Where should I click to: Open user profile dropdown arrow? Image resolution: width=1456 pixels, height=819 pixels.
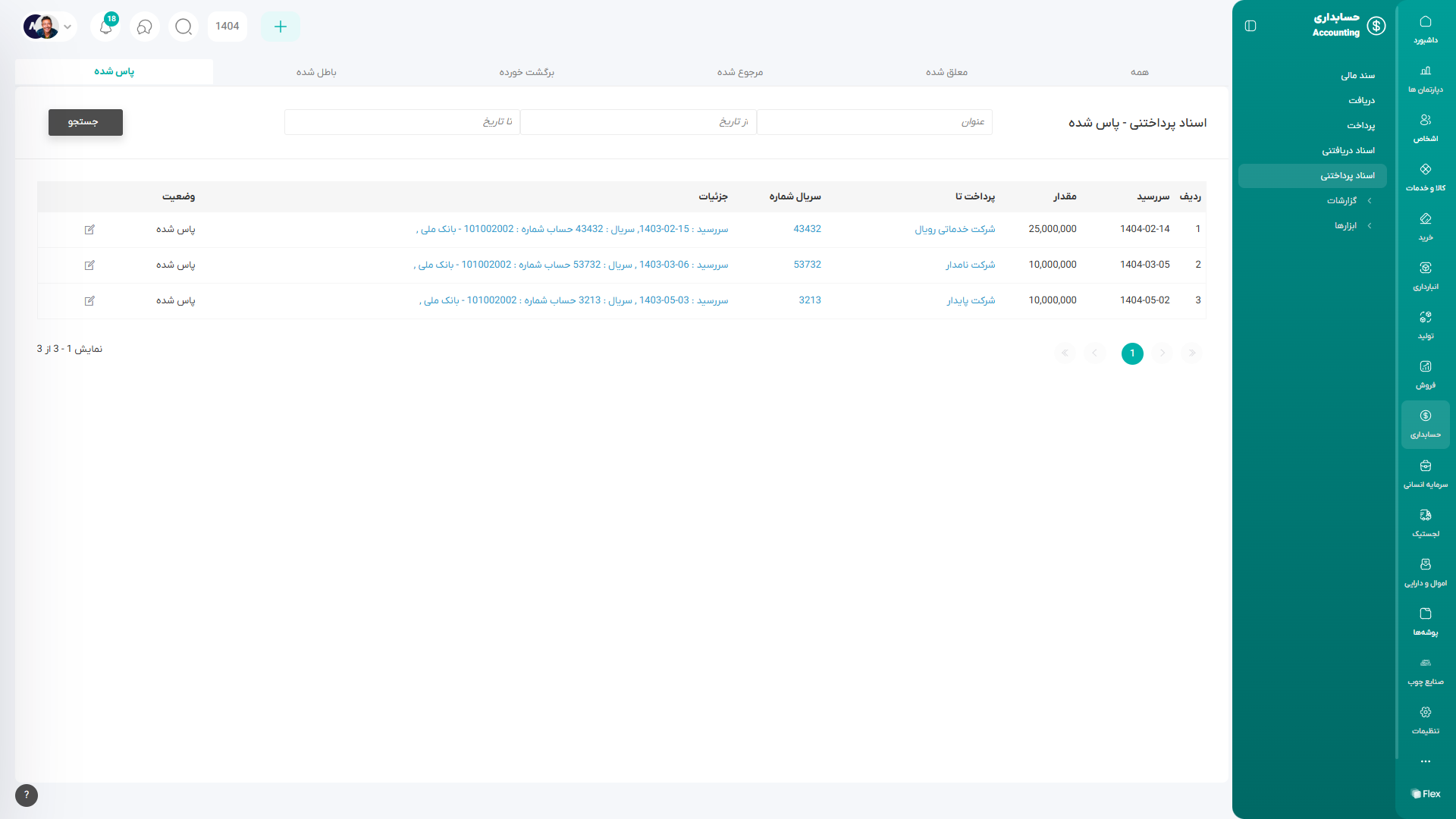point(67,27)
